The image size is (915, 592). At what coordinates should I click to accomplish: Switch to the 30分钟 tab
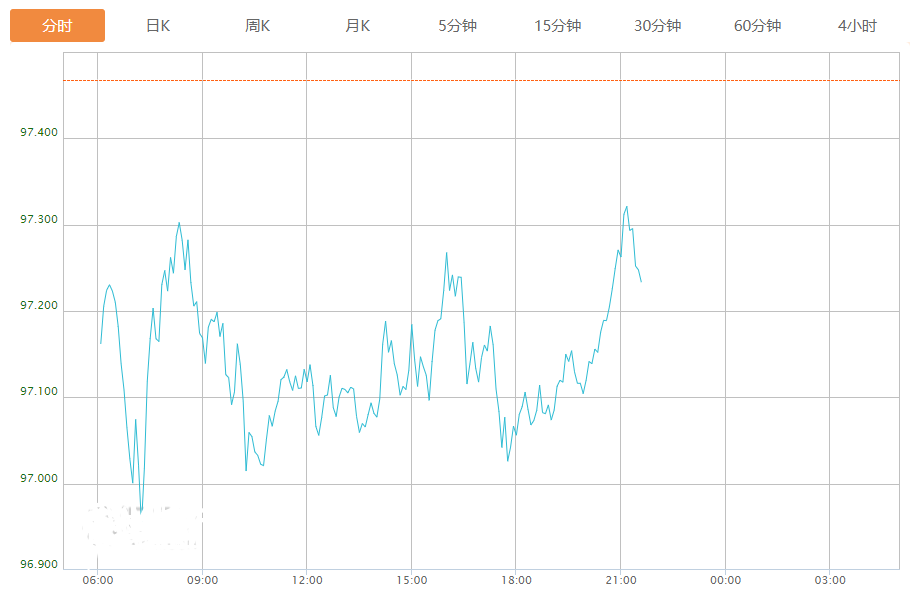658,26
